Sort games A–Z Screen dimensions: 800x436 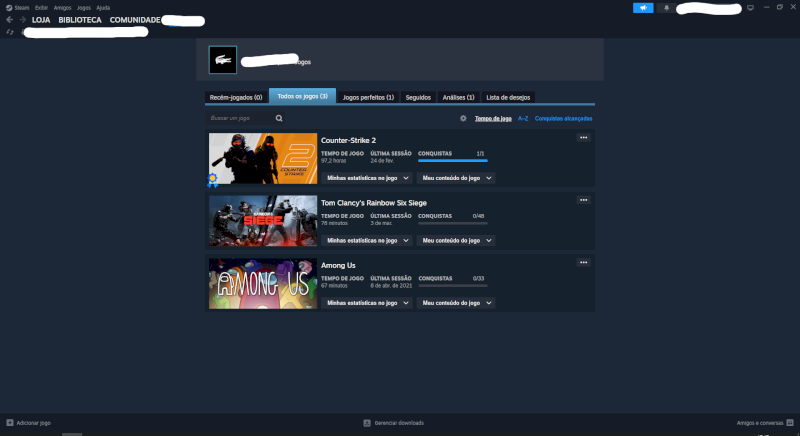523,118
